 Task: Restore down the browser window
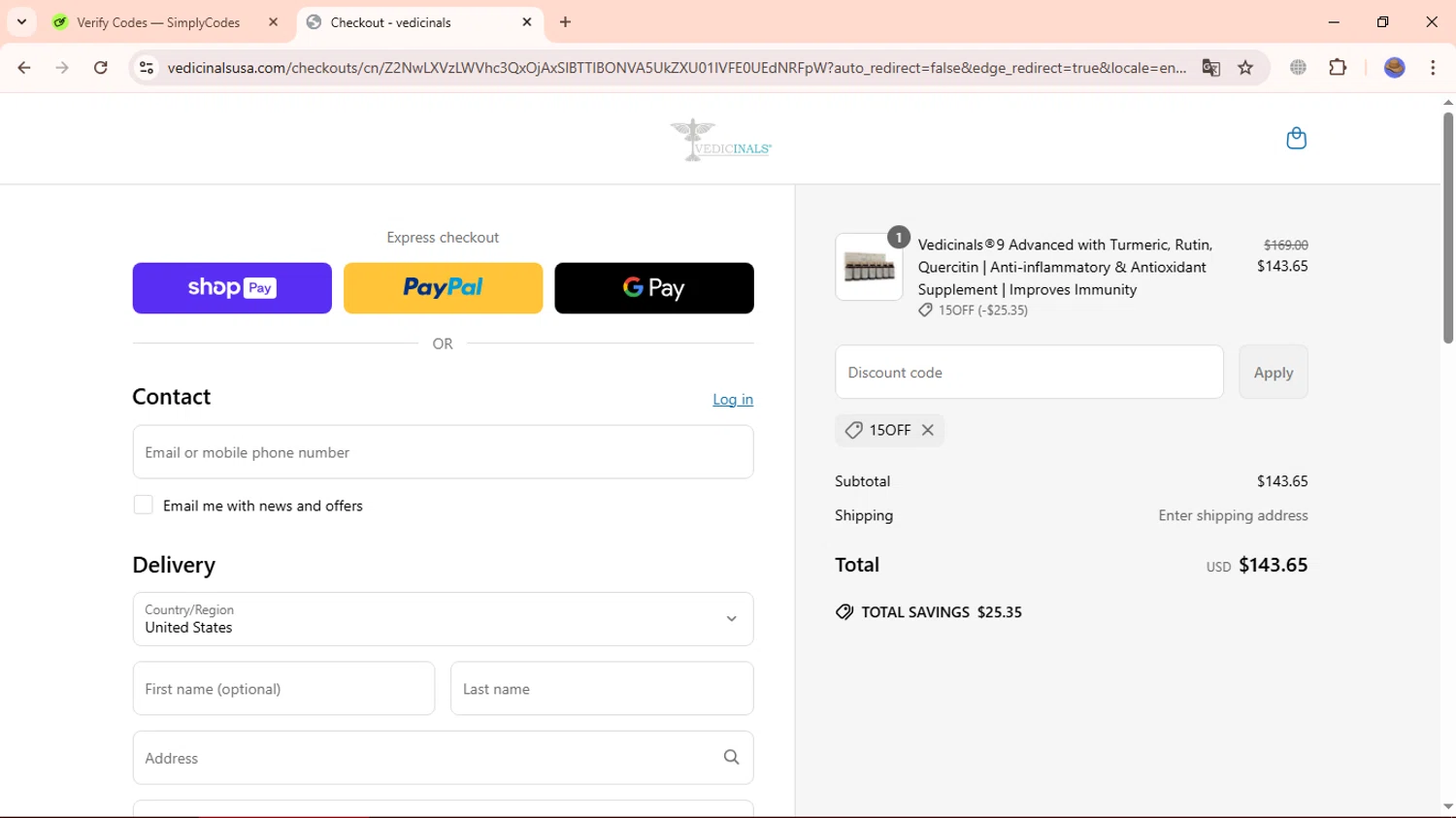1383,22
